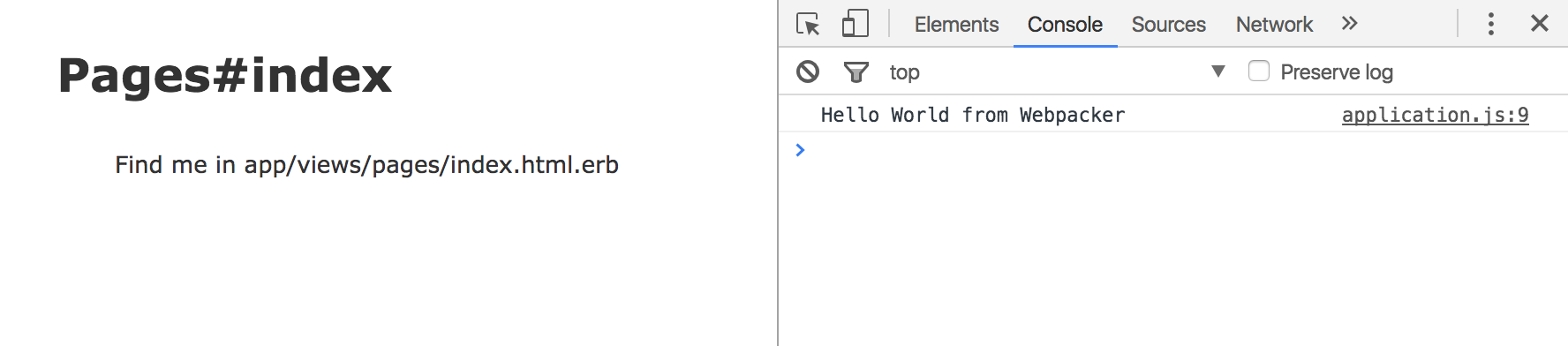Select the Console tab
The height and width of the screenshot is (346, 1568).
pyautogui.click(x=1065, y=25)
